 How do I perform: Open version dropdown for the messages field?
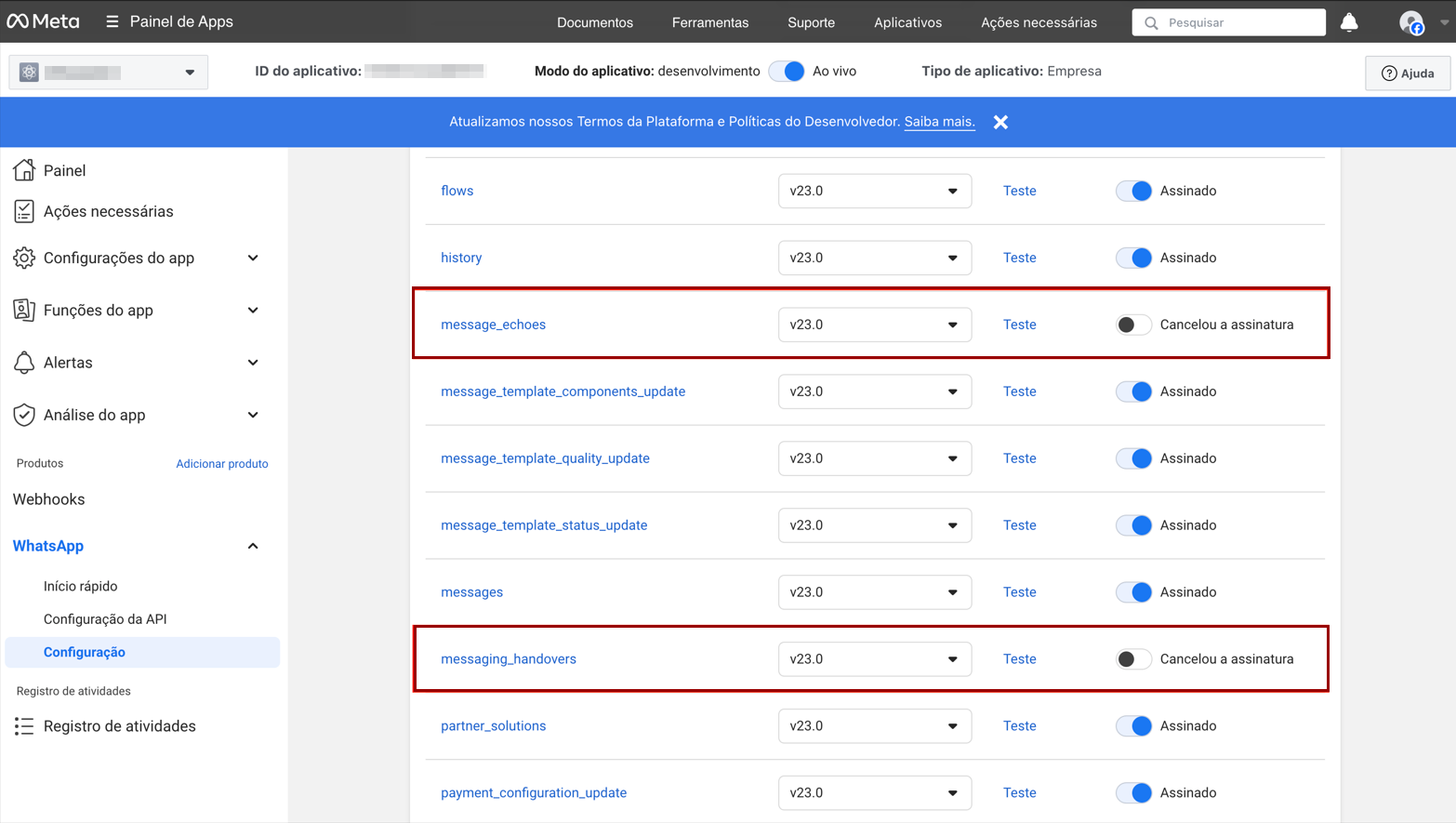(x=874, y=592)
